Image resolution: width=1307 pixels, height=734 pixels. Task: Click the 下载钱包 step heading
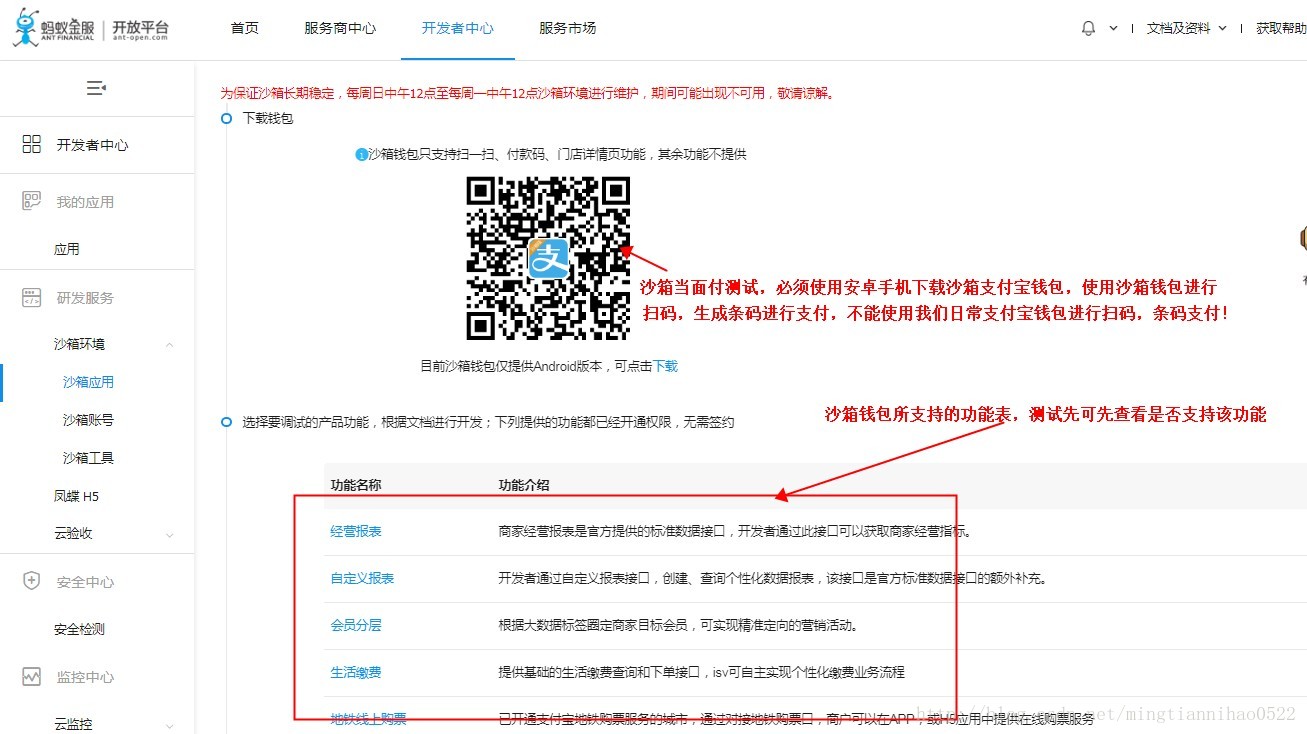tap(268, 118)
